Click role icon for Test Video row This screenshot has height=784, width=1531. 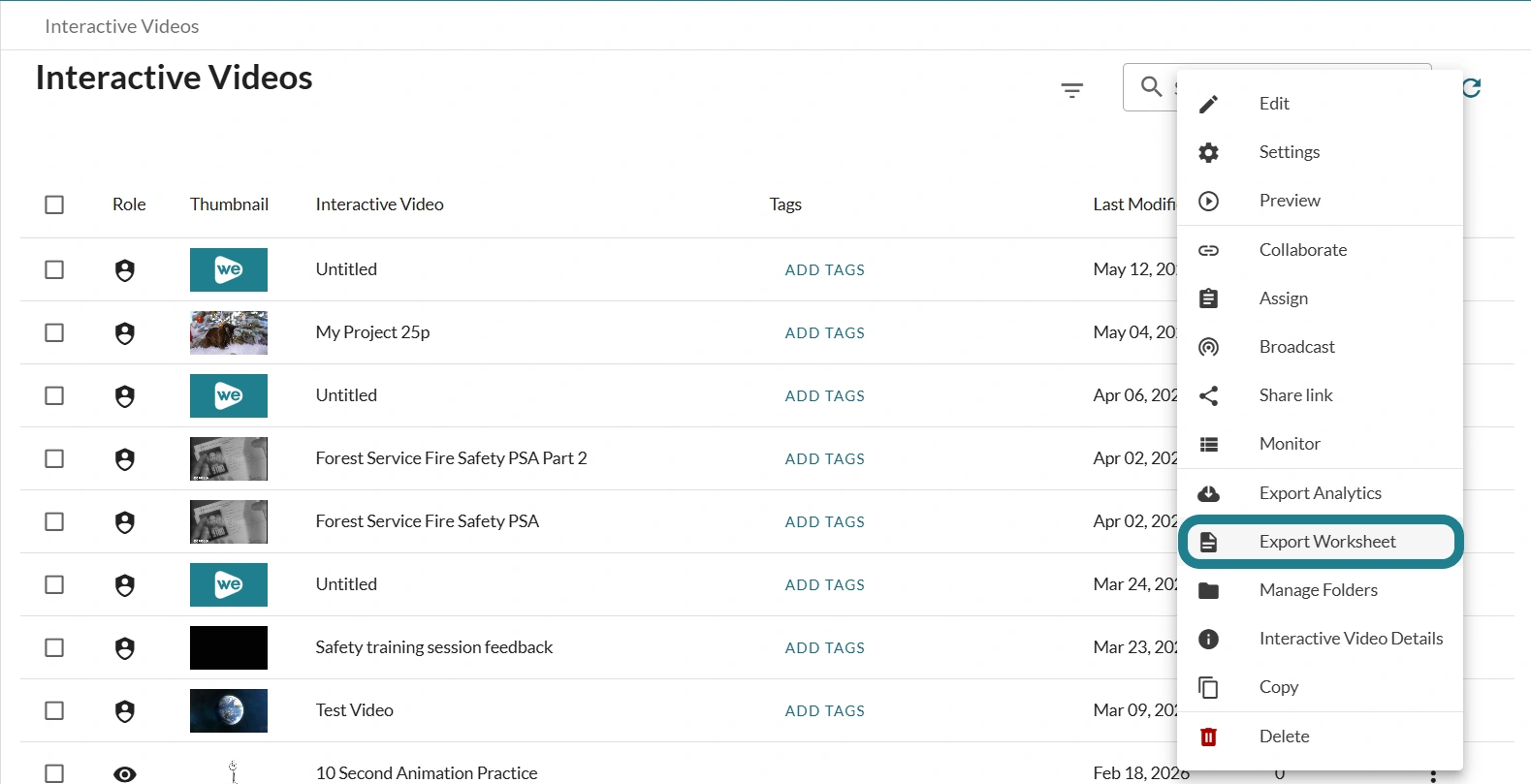[x=125, y=711]
